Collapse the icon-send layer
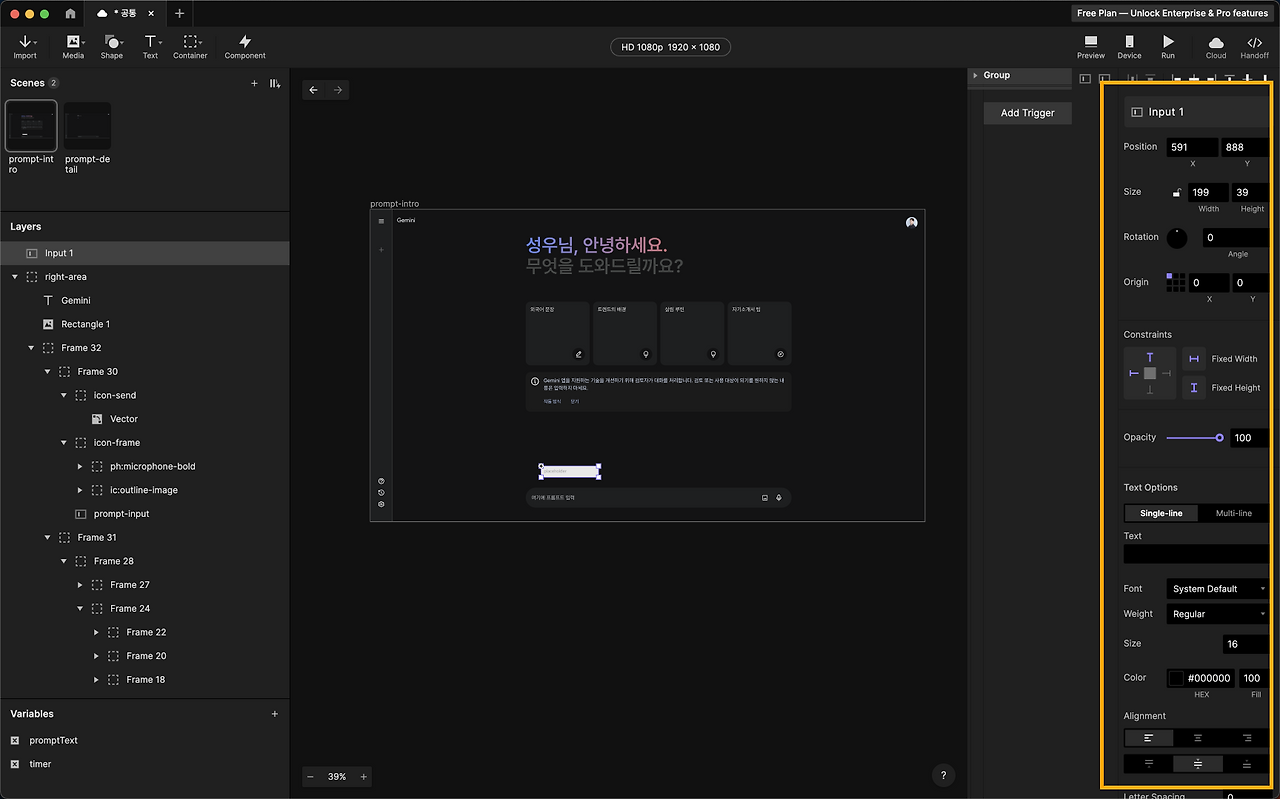 pyautogui.click(x=64, y=395)
